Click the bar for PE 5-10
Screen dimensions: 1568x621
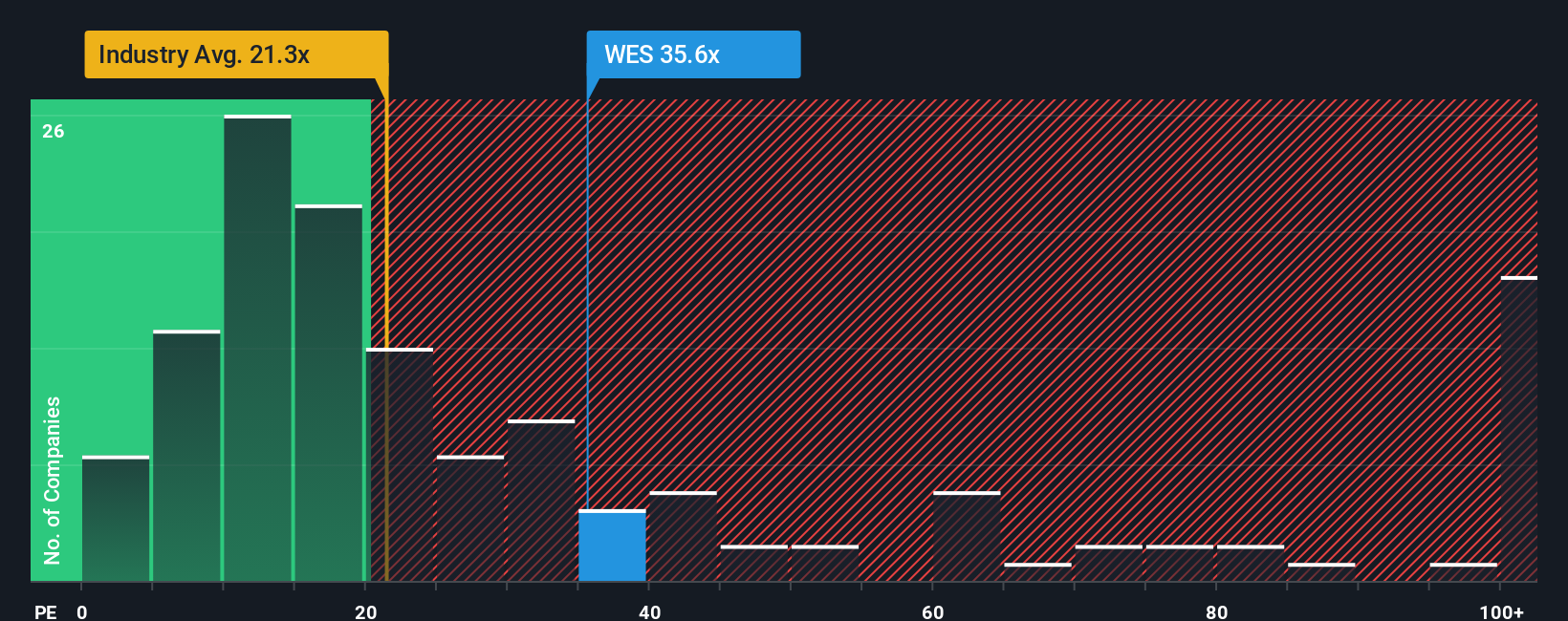186,456
